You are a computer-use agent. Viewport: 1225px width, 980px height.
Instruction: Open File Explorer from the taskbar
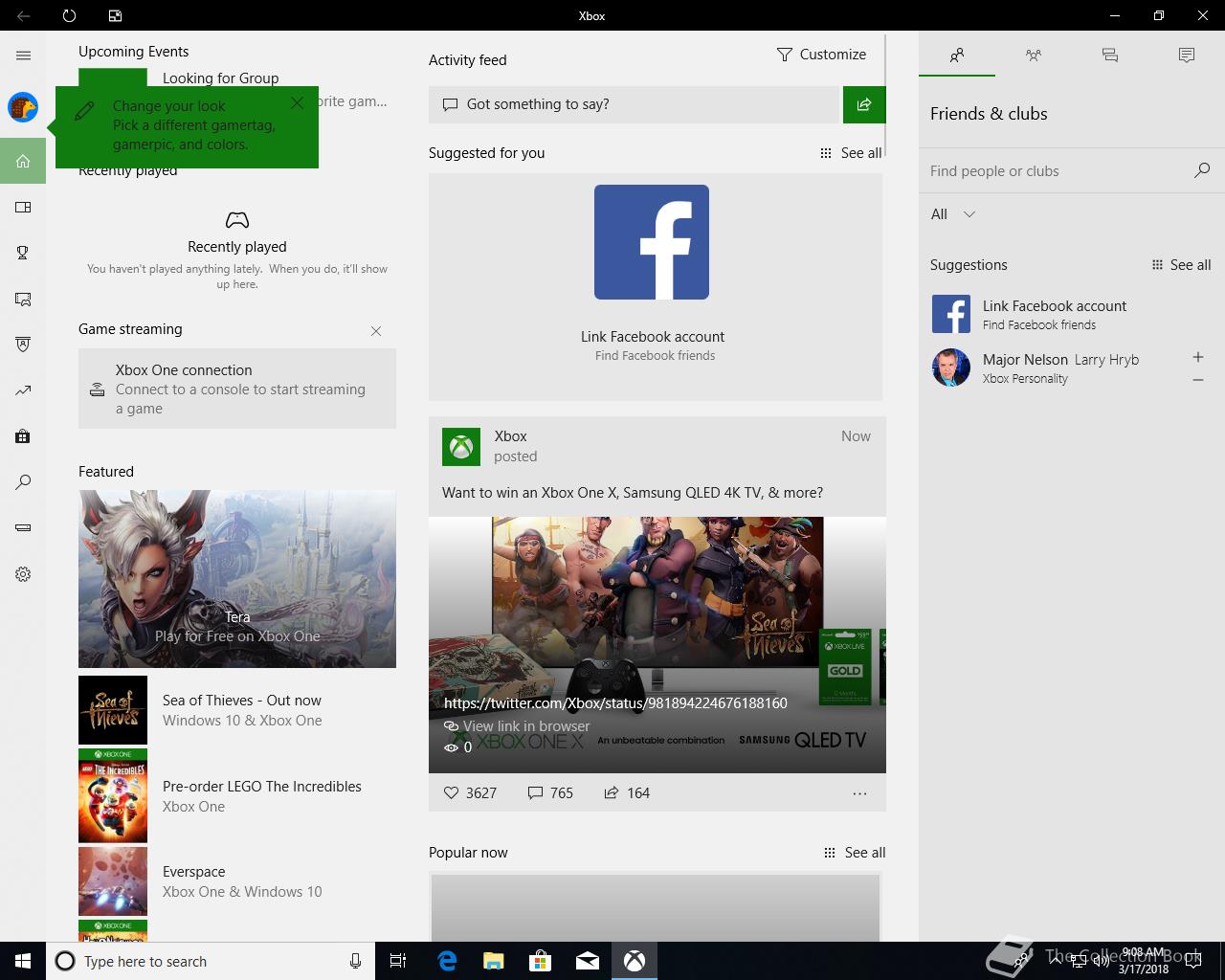tap(493, 961)
